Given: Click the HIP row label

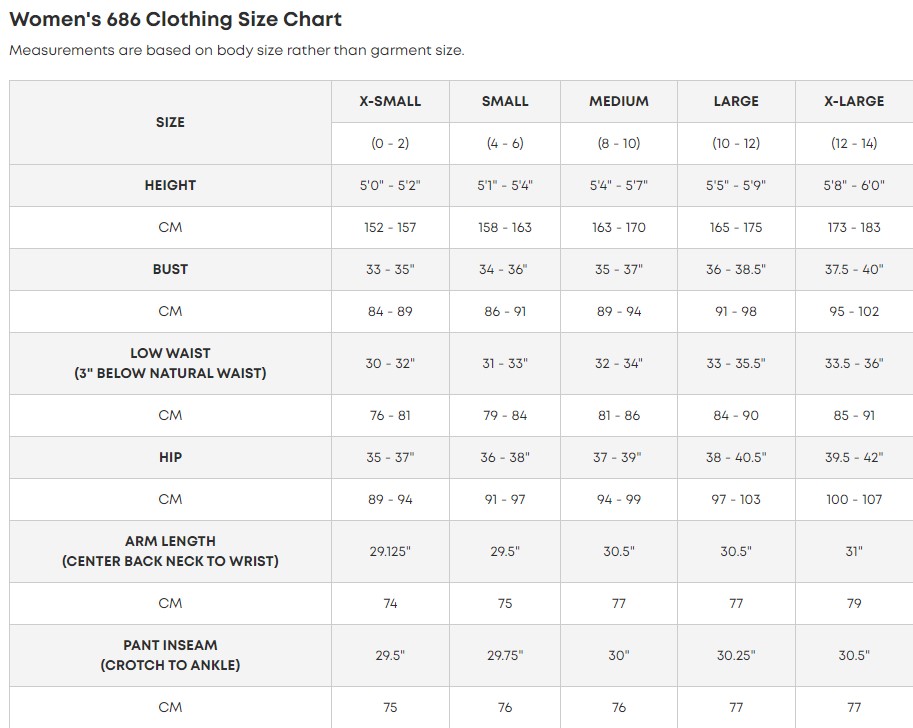Looking at the screenshot, I should coord(170,457).
